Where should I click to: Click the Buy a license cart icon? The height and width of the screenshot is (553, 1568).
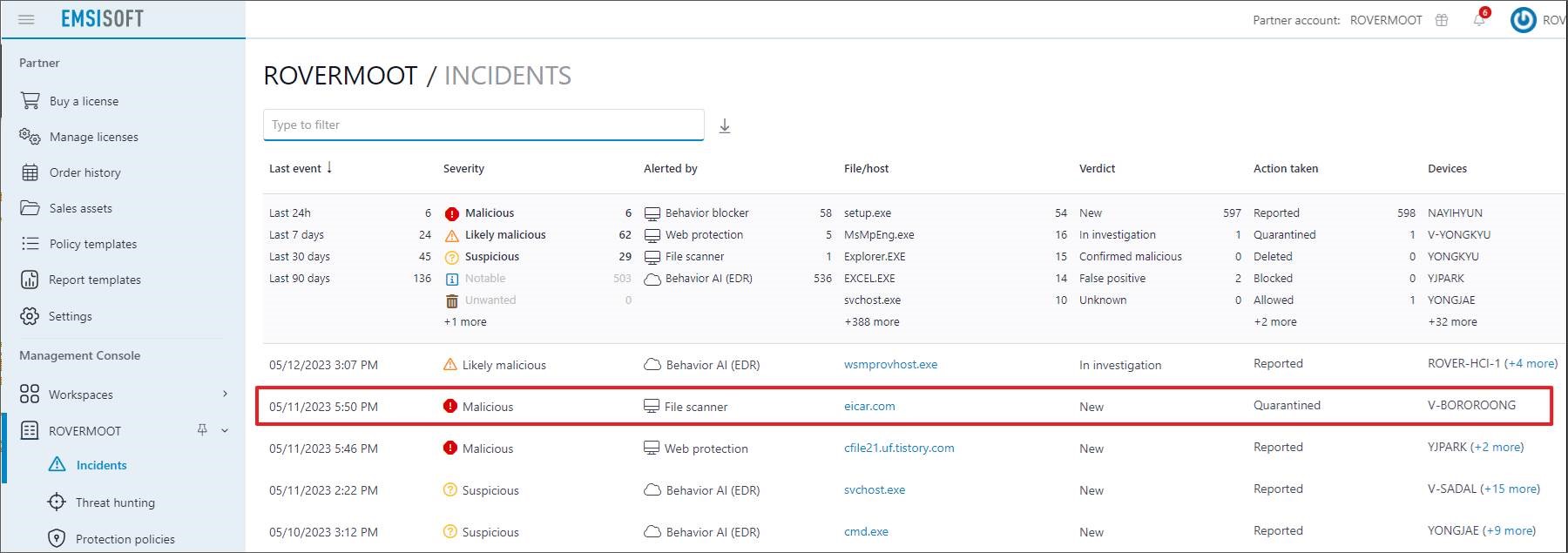[30, 101]
